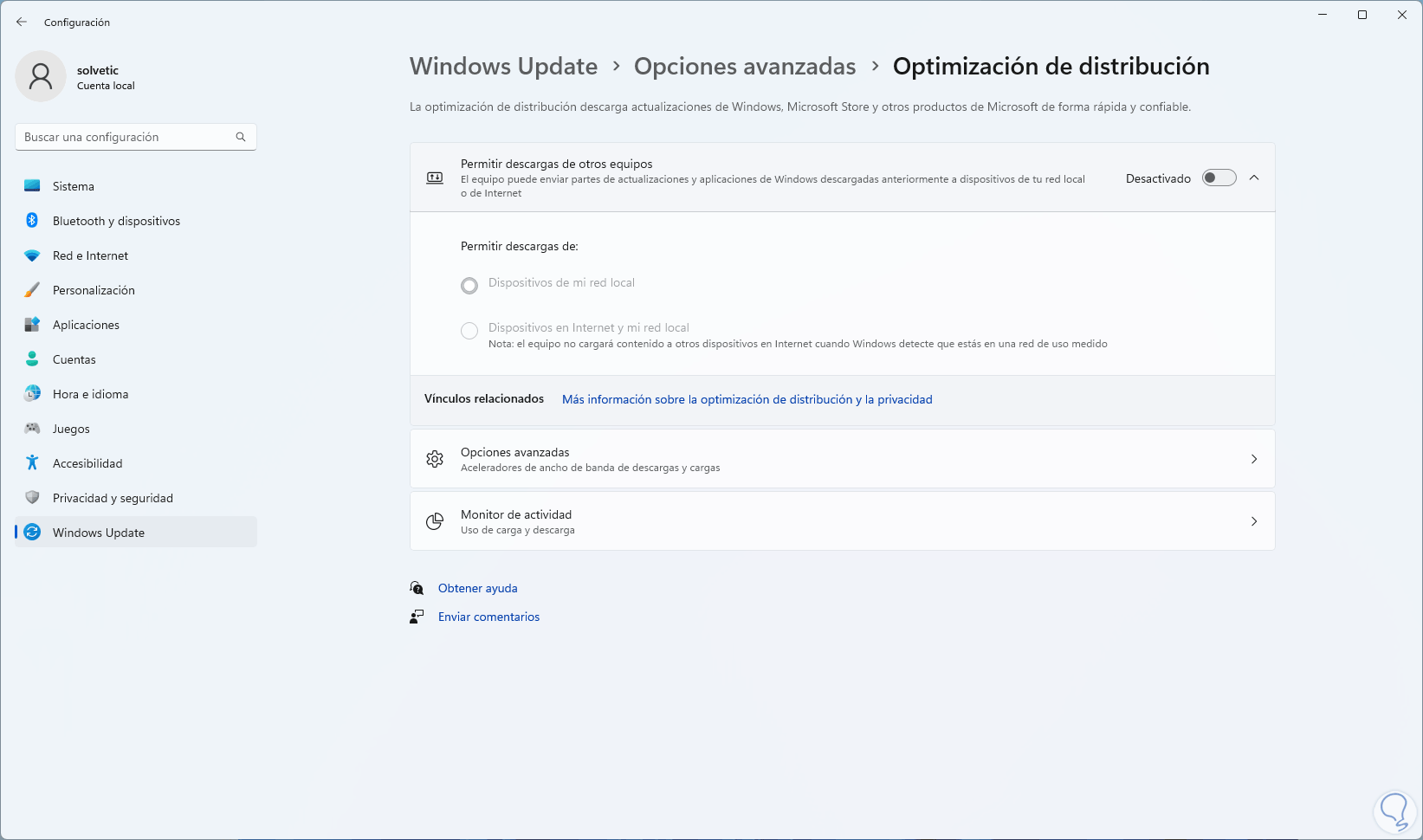Click the Sistema monitor icon in sidebar
1423x840 pixels.
pyautogui.click(x=32, y=186)
